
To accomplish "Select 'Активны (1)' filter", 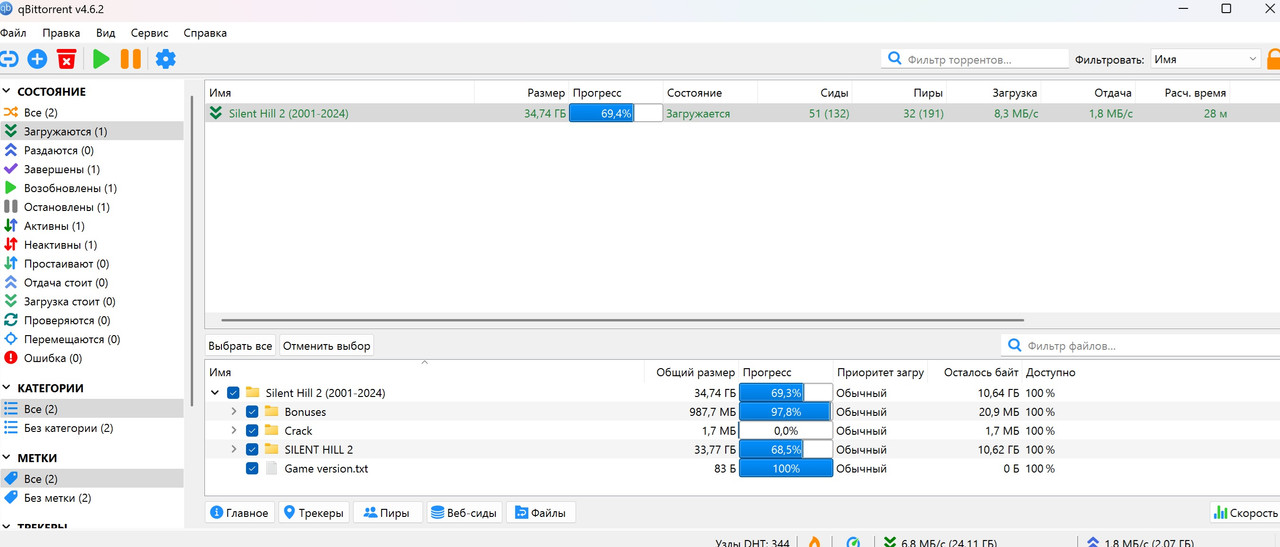I will click(x=92, y=226).
